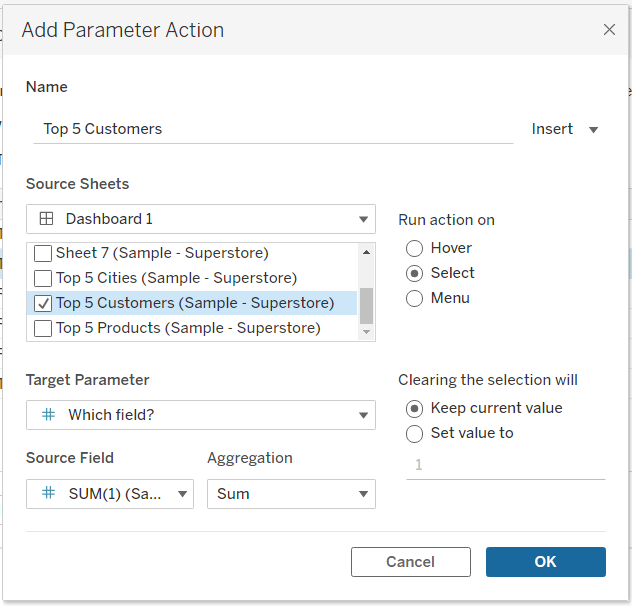Uncheck the Top 5 Customers sheet checkbox
This screenshot has width=632, height=606.
(43, 303)
